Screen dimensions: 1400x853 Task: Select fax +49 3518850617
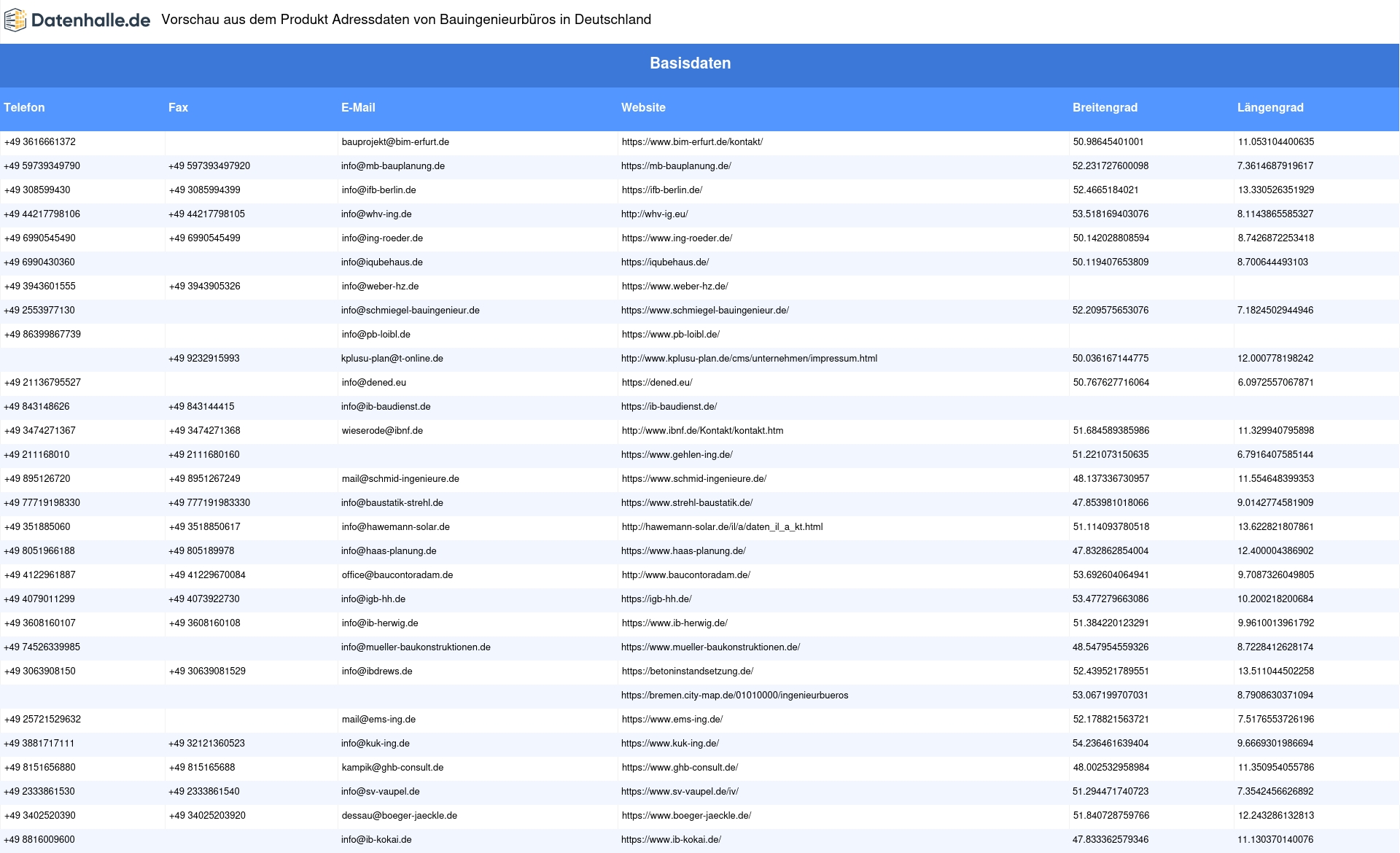(204, 527)
